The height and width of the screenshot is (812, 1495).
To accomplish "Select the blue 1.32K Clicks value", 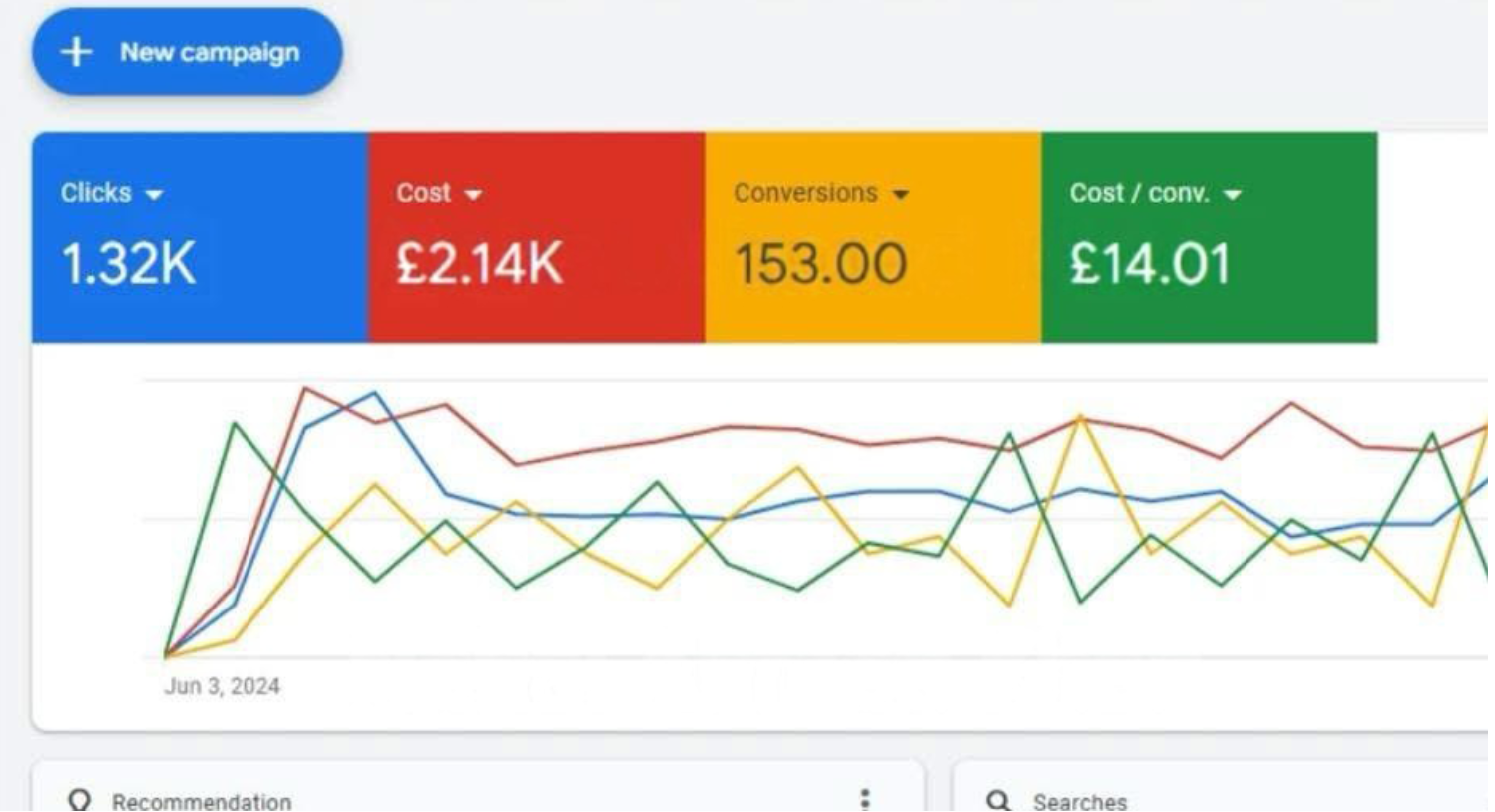I will point(128,264).
